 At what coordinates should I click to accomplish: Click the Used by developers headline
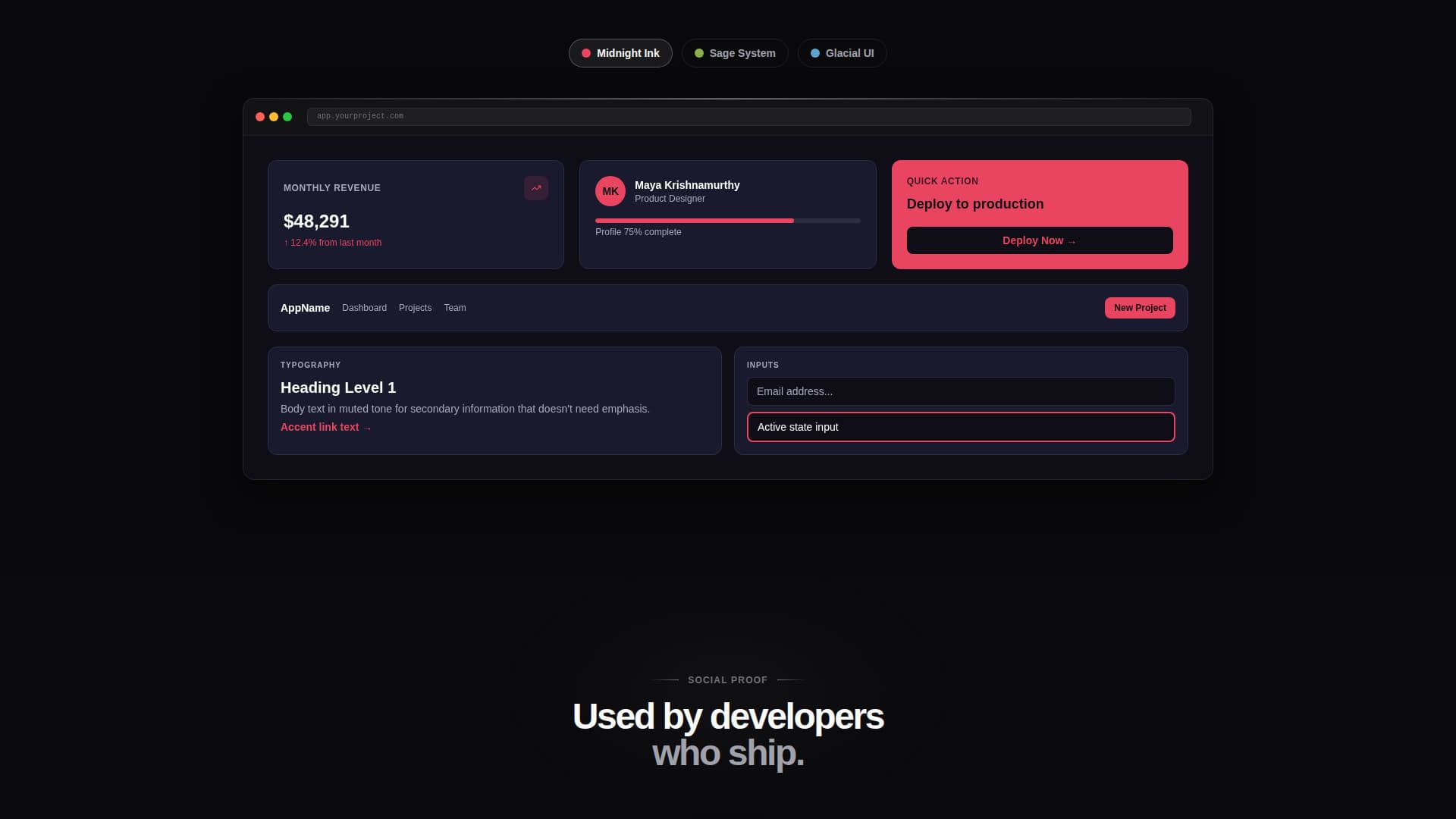[x=728, y=717]
